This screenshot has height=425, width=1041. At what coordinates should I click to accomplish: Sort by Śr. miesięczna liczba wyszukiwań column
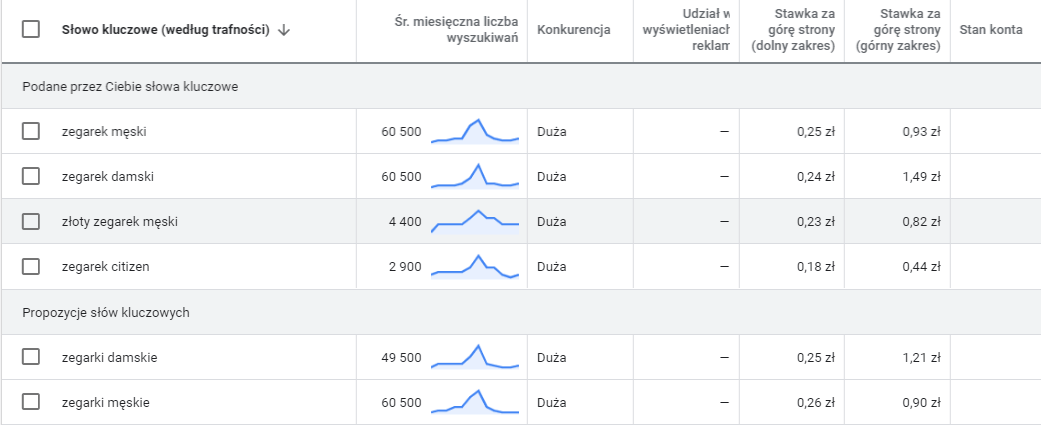point(456,30)
